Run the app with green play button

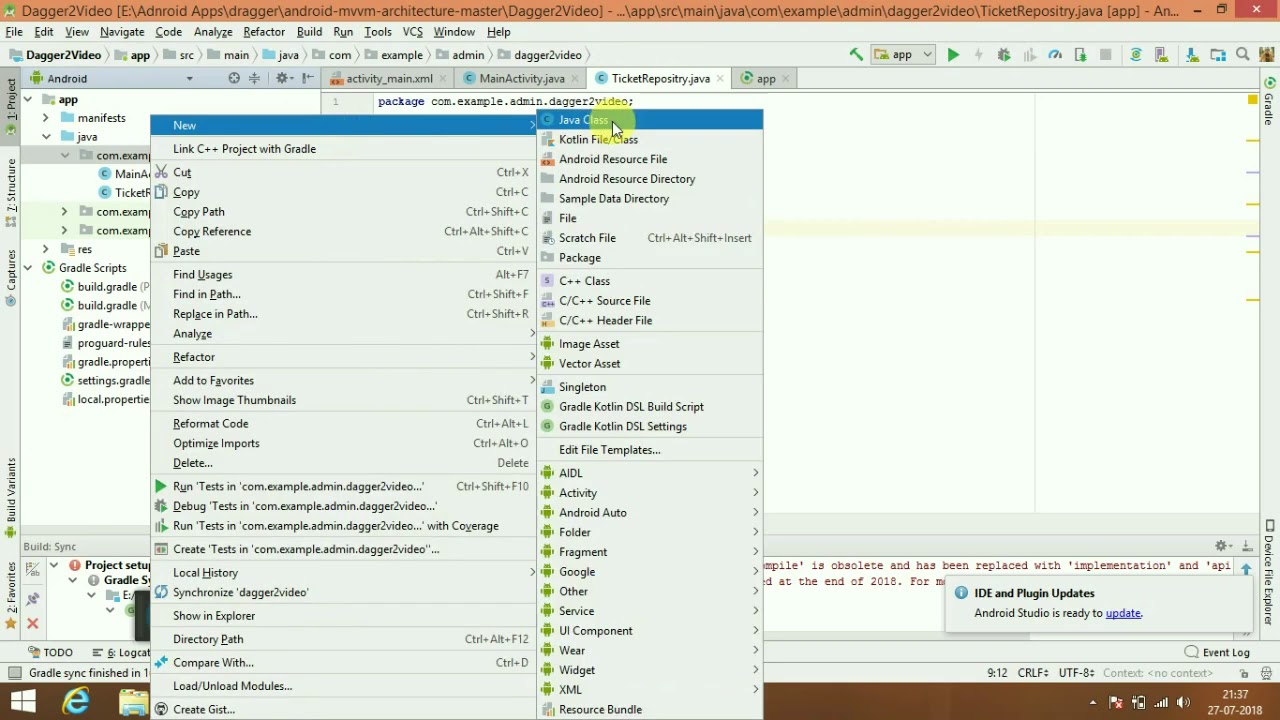(953, 55)
